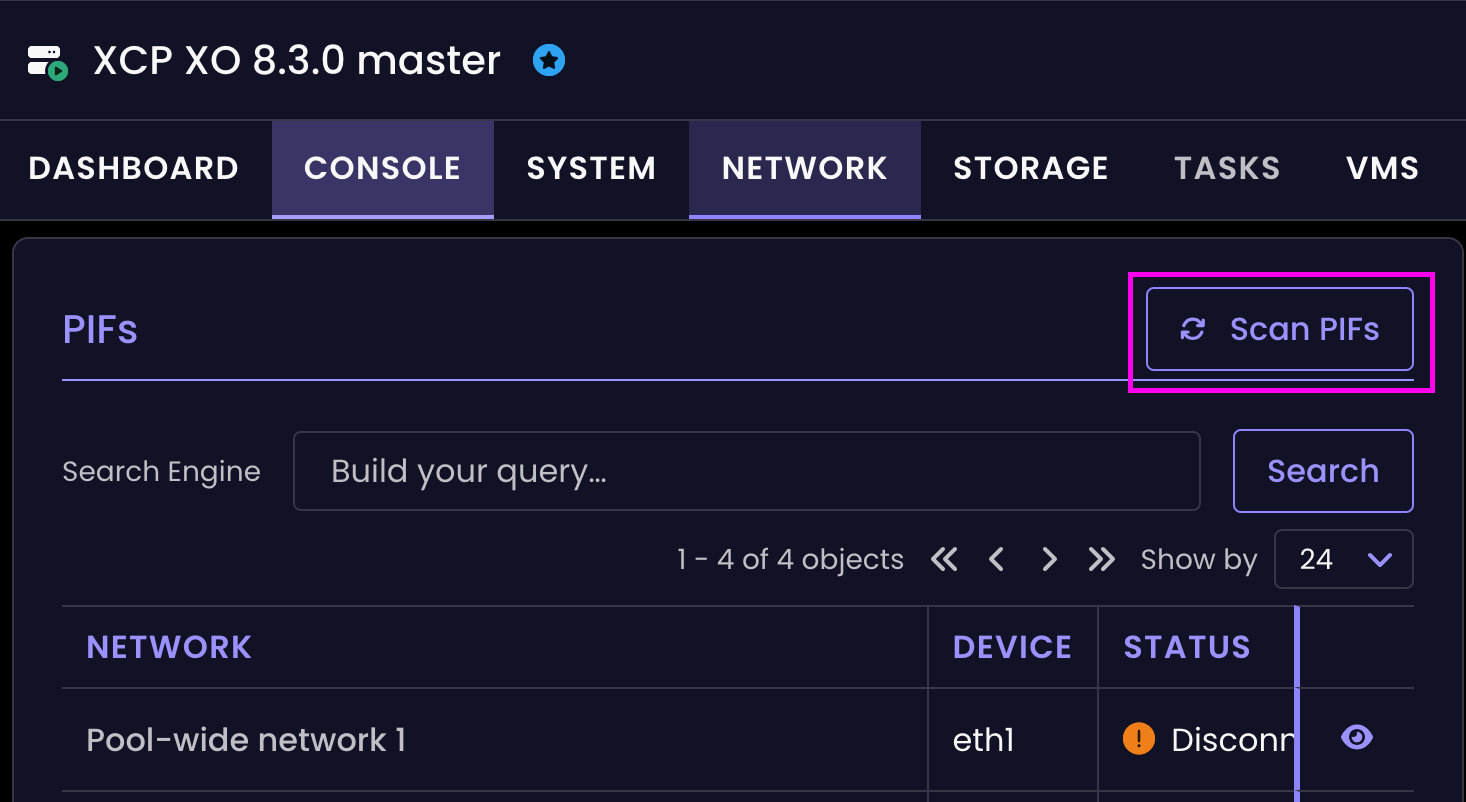Switch to the Console tab

[x=382, y=168]
